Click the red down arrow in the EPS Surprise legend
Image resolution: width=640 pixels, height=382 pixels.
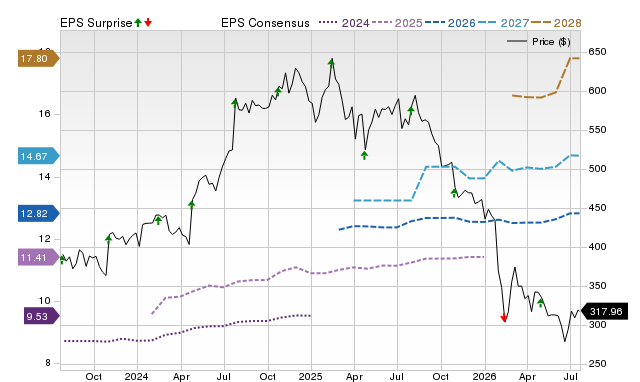coord(148,23)
